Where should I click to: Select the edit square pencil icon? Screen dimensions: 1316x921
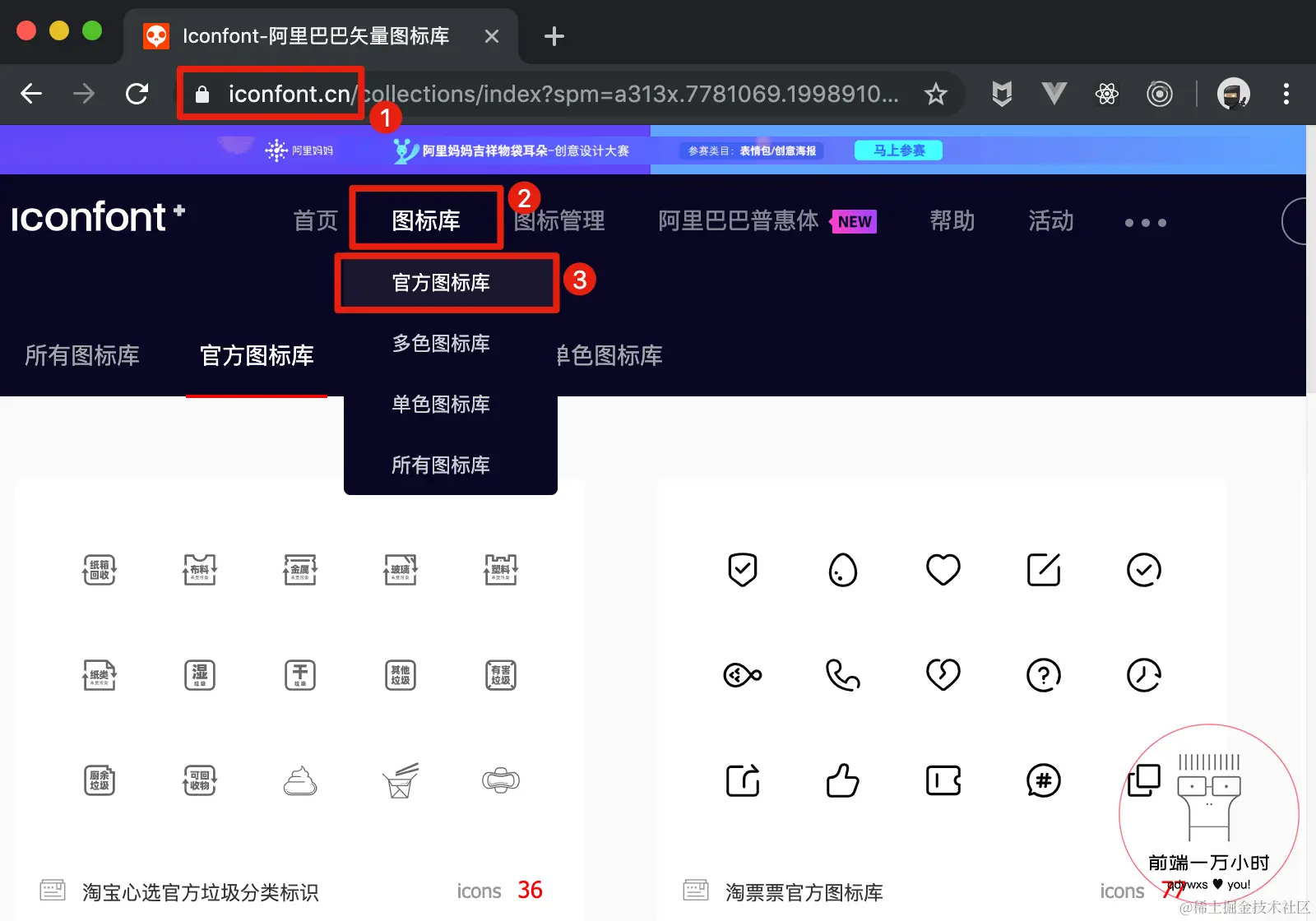click(x=1044, y=570)
